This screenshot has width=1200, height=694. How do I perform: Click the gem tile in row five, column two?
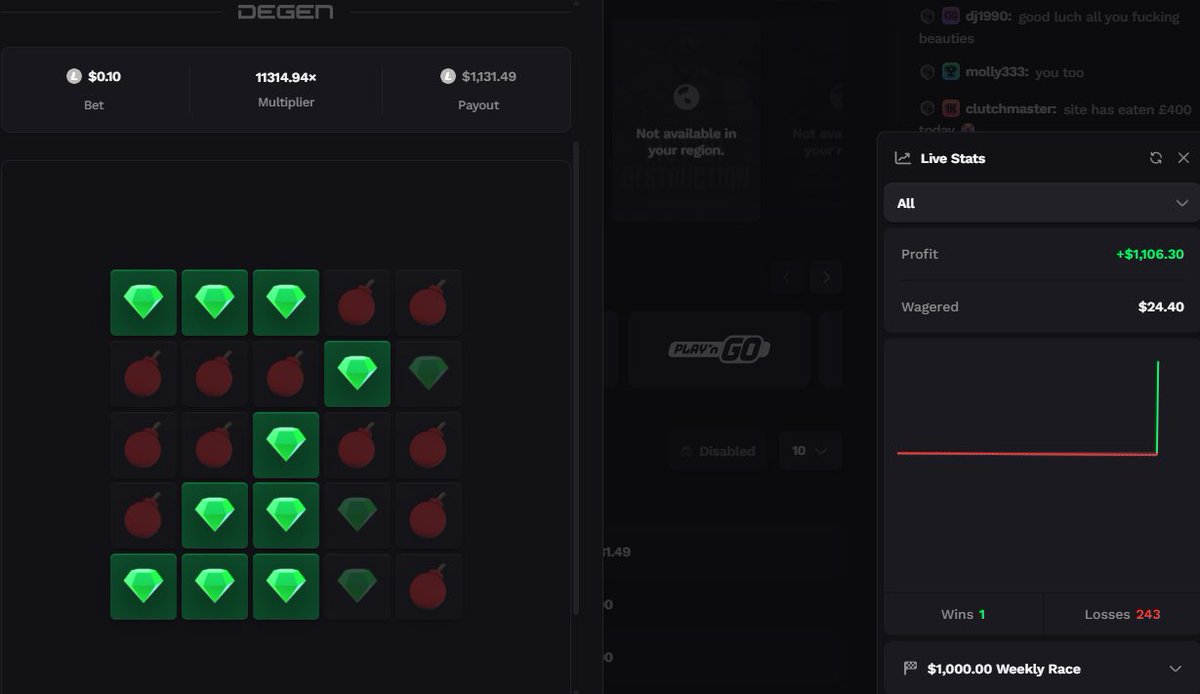point(214,587)
